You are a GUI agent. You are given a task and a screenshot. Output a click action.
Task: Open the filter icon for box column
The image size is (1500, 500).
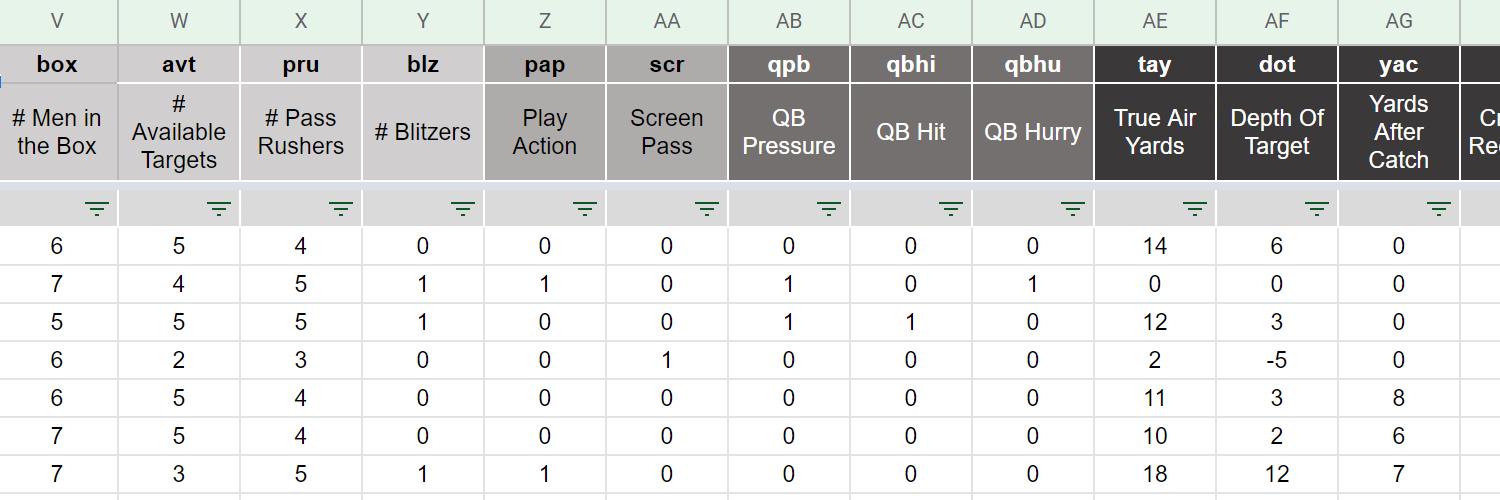(97, 209)
